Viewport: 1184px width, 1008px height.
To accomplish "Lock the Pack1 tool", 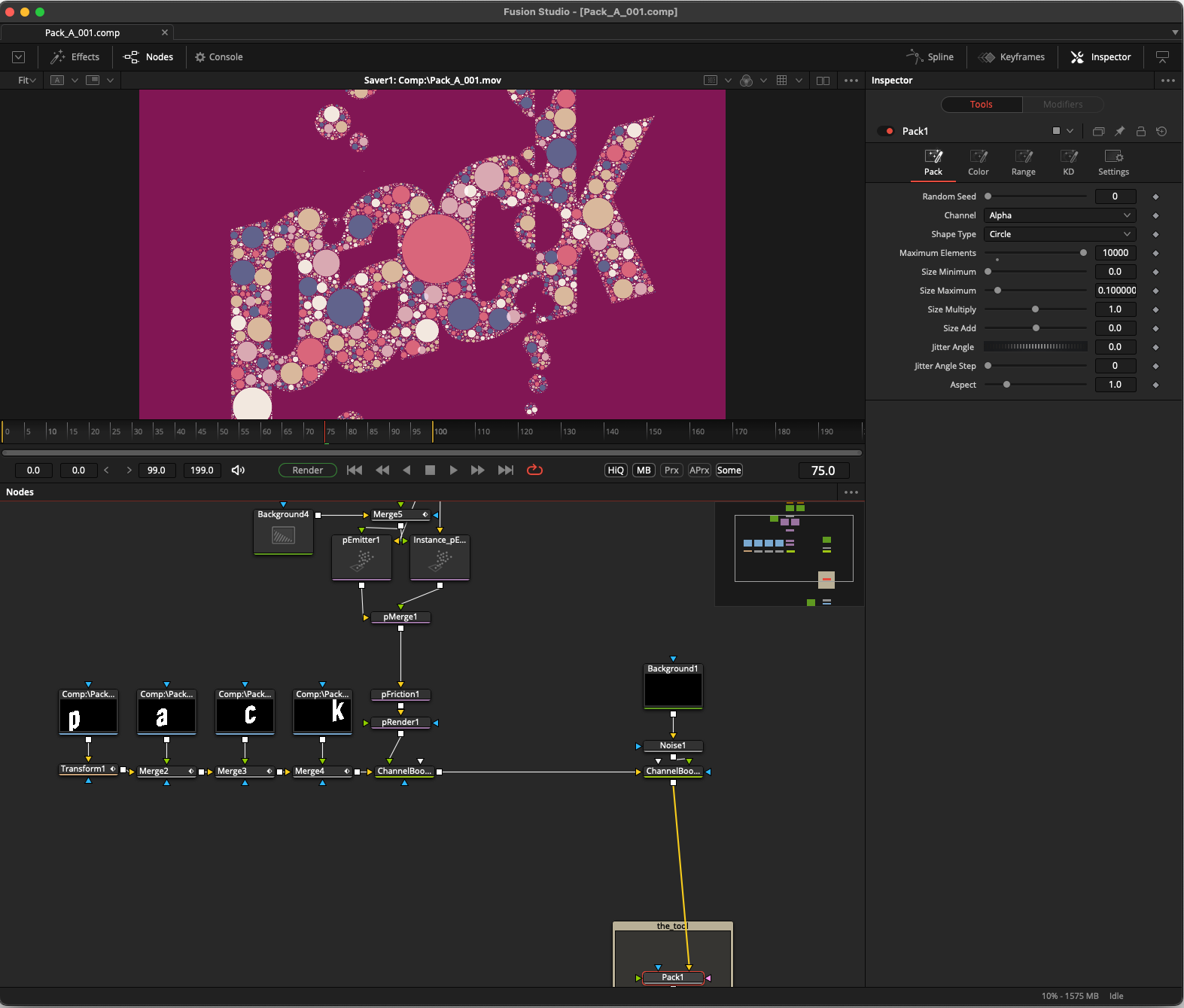I will (x=1141, y=131).
